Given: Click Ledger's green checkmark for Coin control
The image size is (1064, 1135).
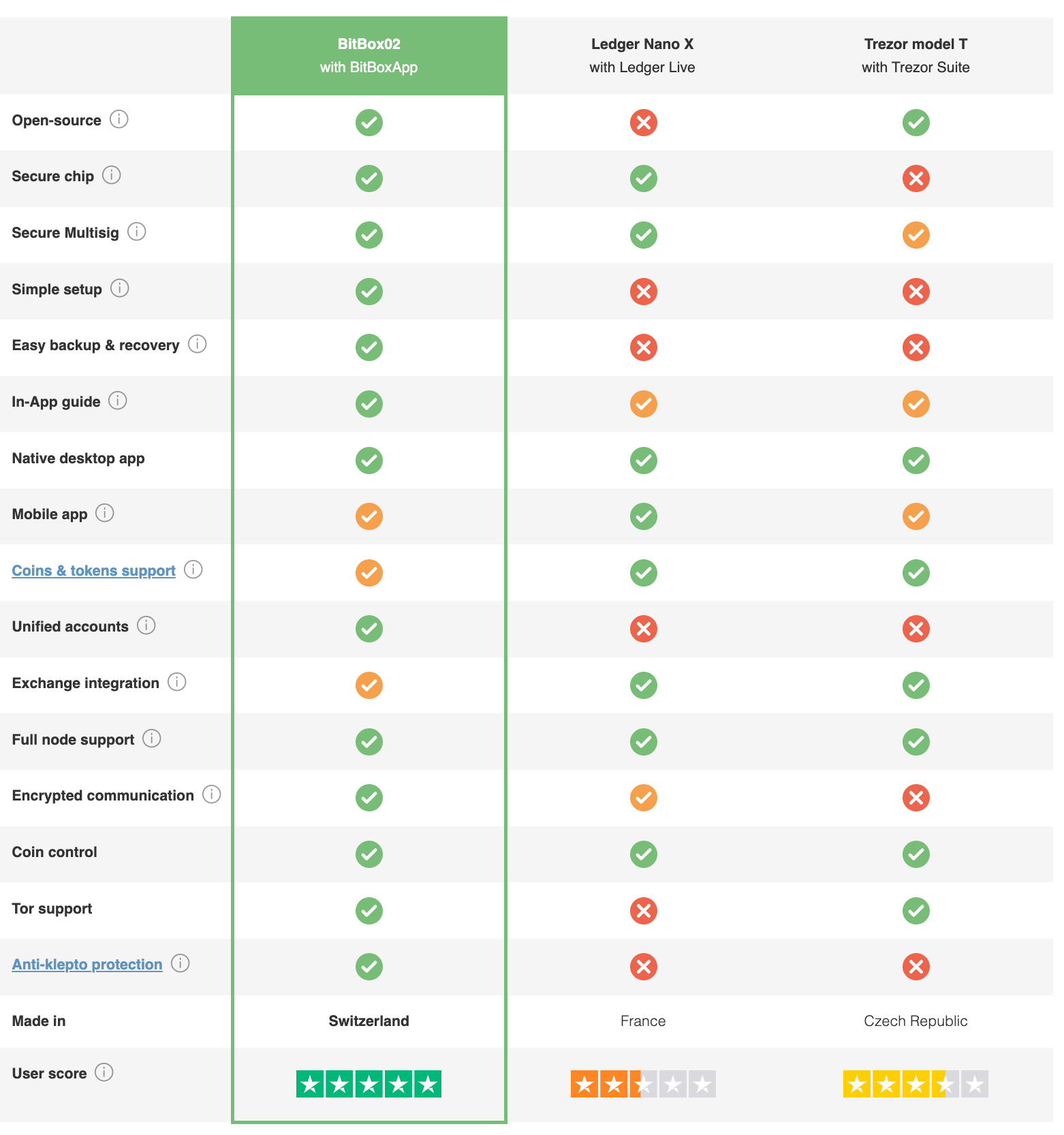Looking at the screenshot, I should [x=643, y=854].
